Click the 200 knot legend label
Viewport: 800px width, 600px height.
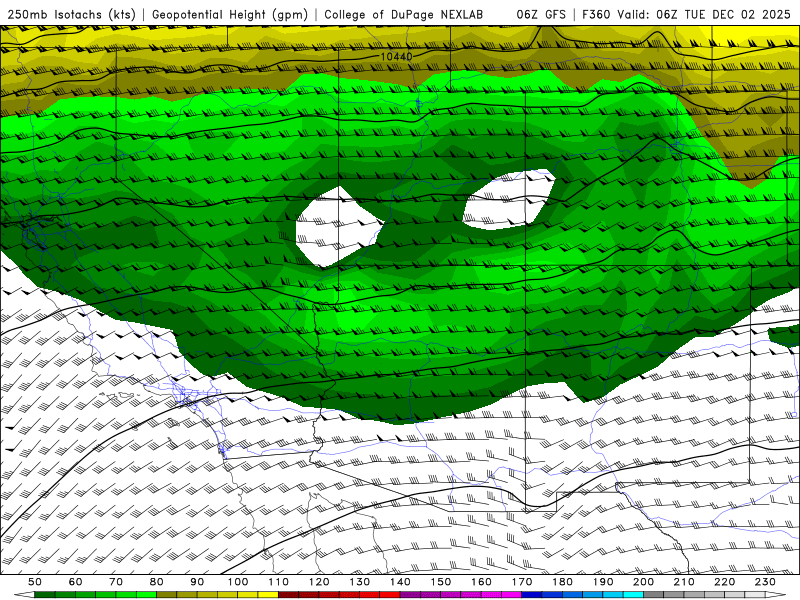point(643,582)
